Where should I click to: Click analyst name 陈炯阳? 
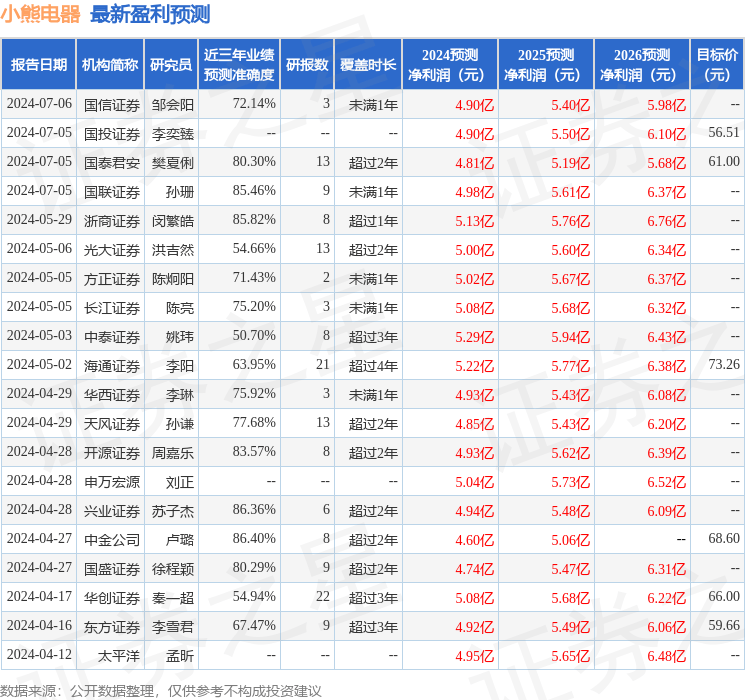tap(173, 278)
